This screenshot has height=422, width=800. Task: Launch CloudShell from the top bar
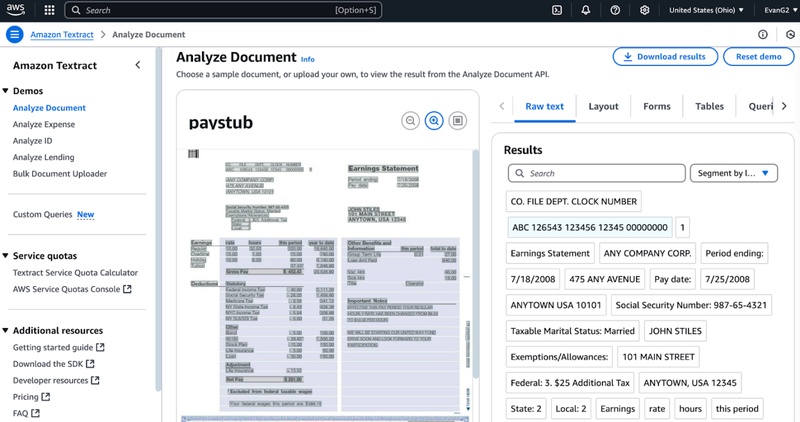(x=557, y=10)
